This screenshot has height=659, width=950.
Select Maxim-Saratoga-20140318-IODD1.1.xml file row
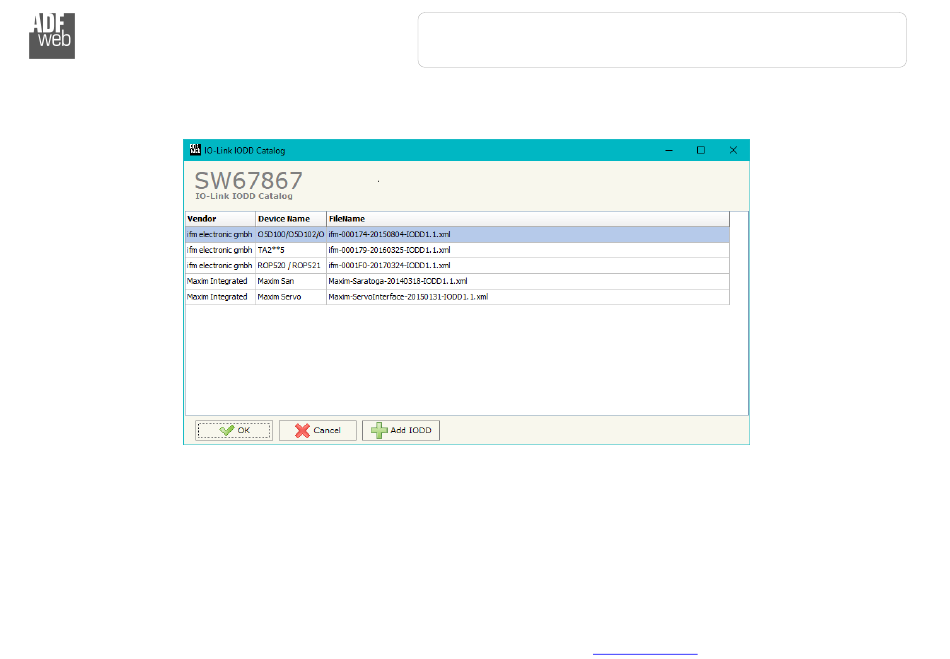click(457, 282)
